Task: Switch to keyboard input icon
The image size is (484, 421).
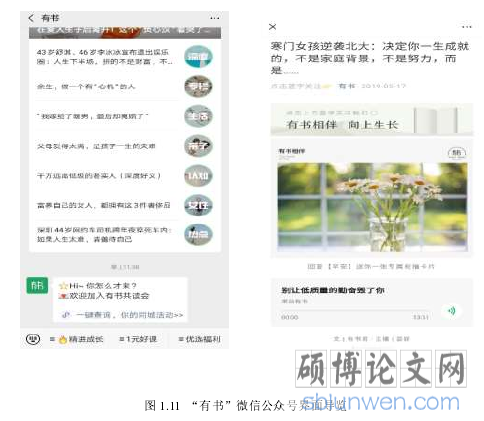Action: pos(33,339)
